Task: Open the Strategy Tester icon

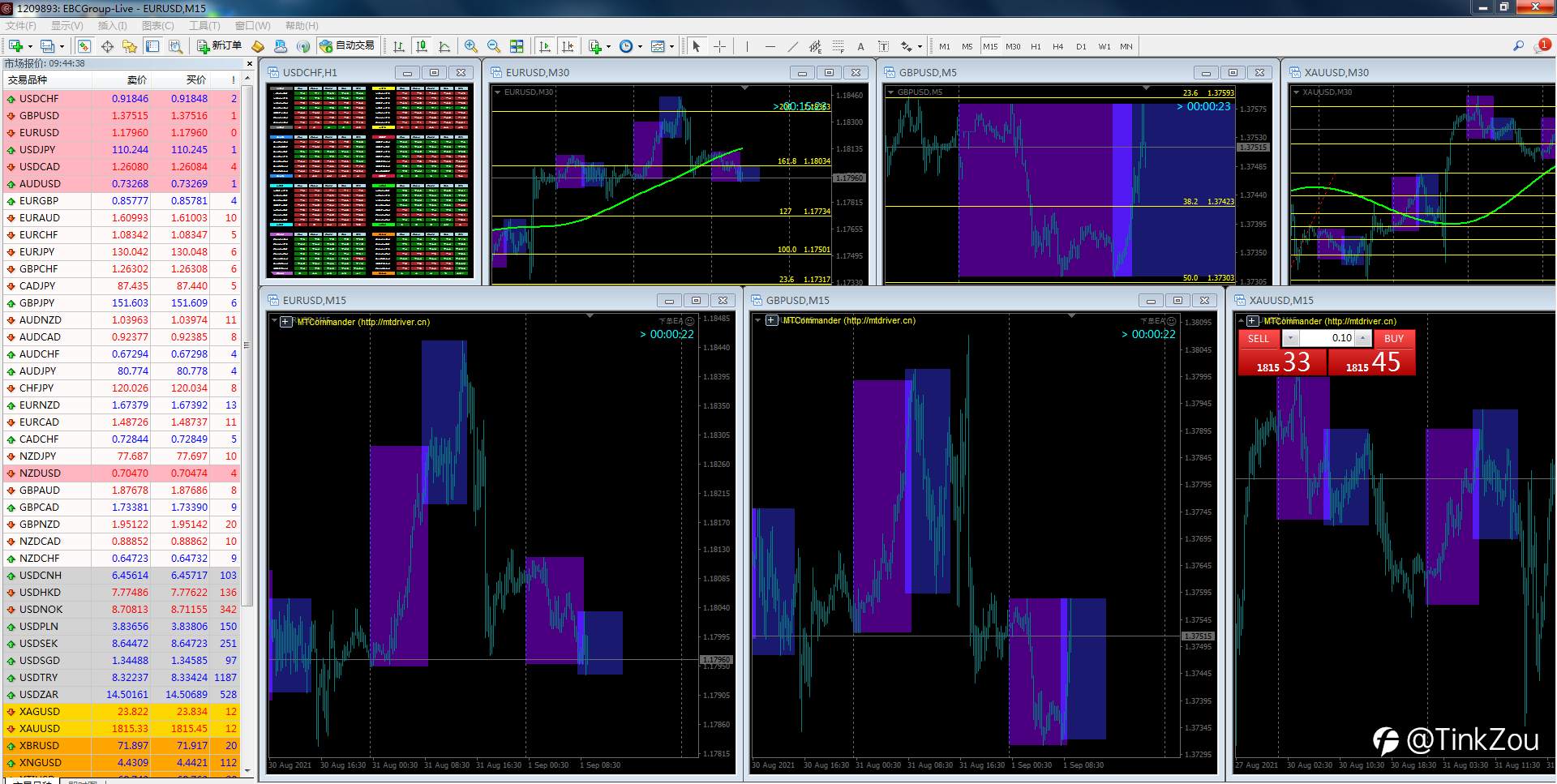Action: coord(175,46)
